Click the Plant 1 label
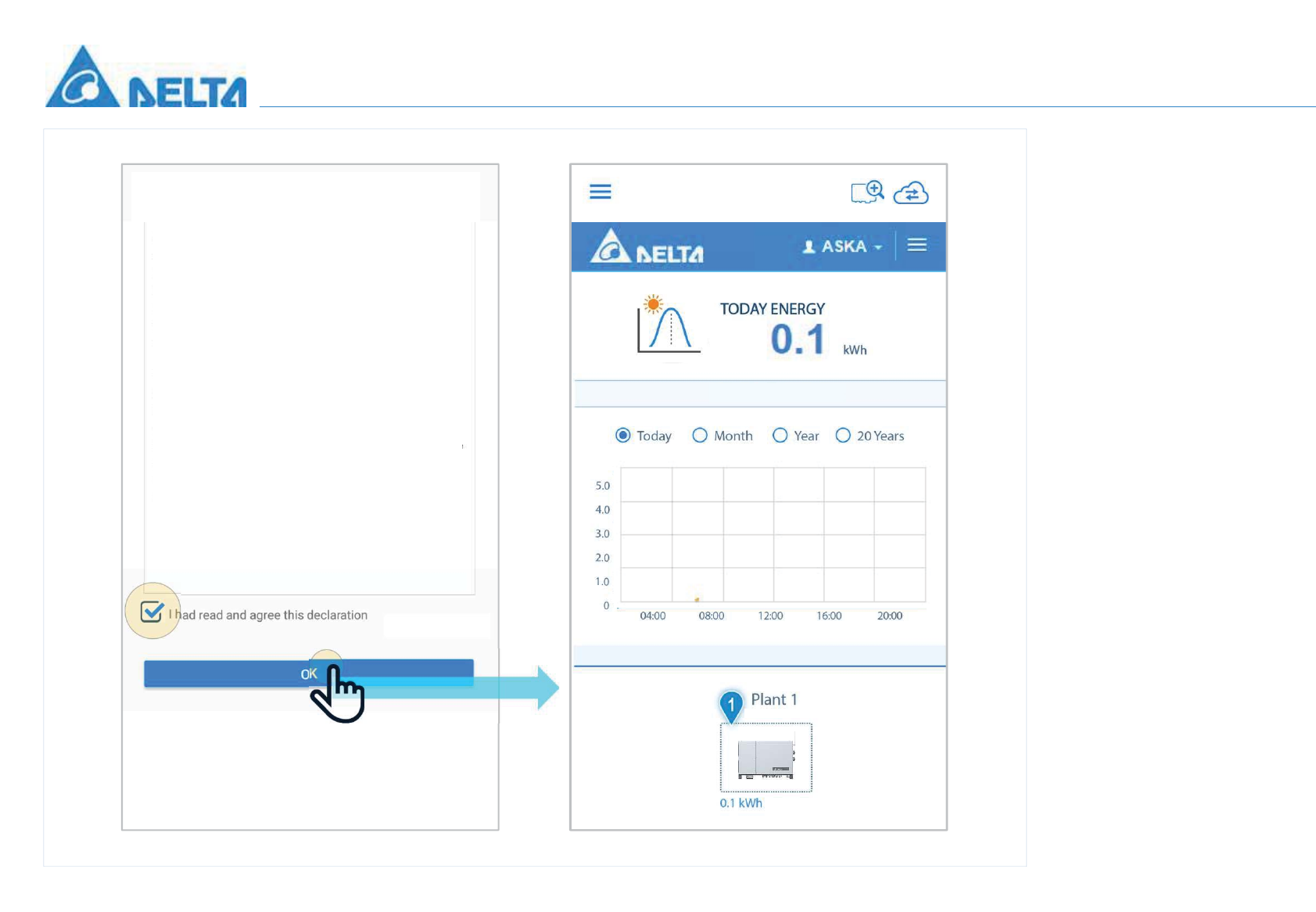The width and height of the screenshot is (1316, 912). (x=774, y=699)
